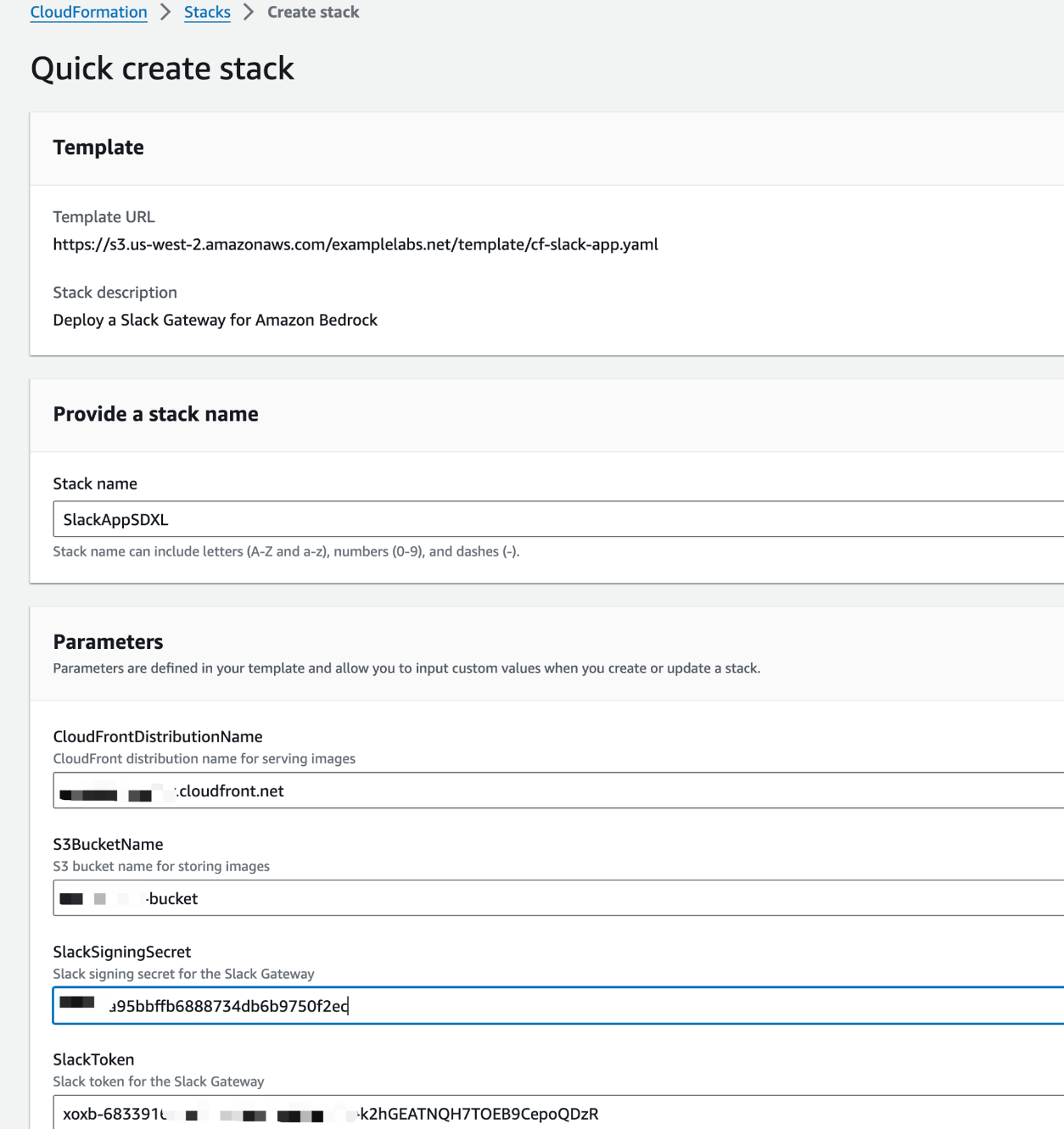Select the stack description 'Deploy a Slack Gateway' text
The height and width of the screenshot is (1129, 1064).
[215, 320]
